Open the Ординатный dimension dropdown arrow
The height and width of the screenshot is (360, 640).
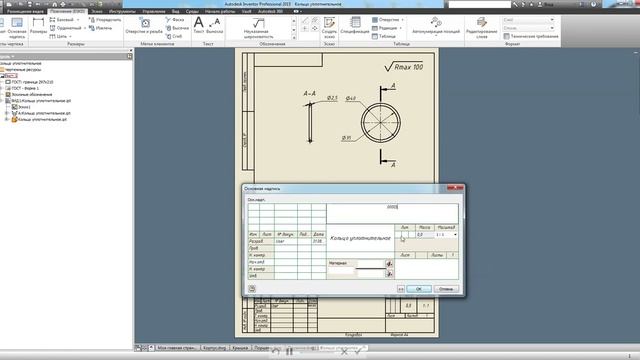point(85,28)
